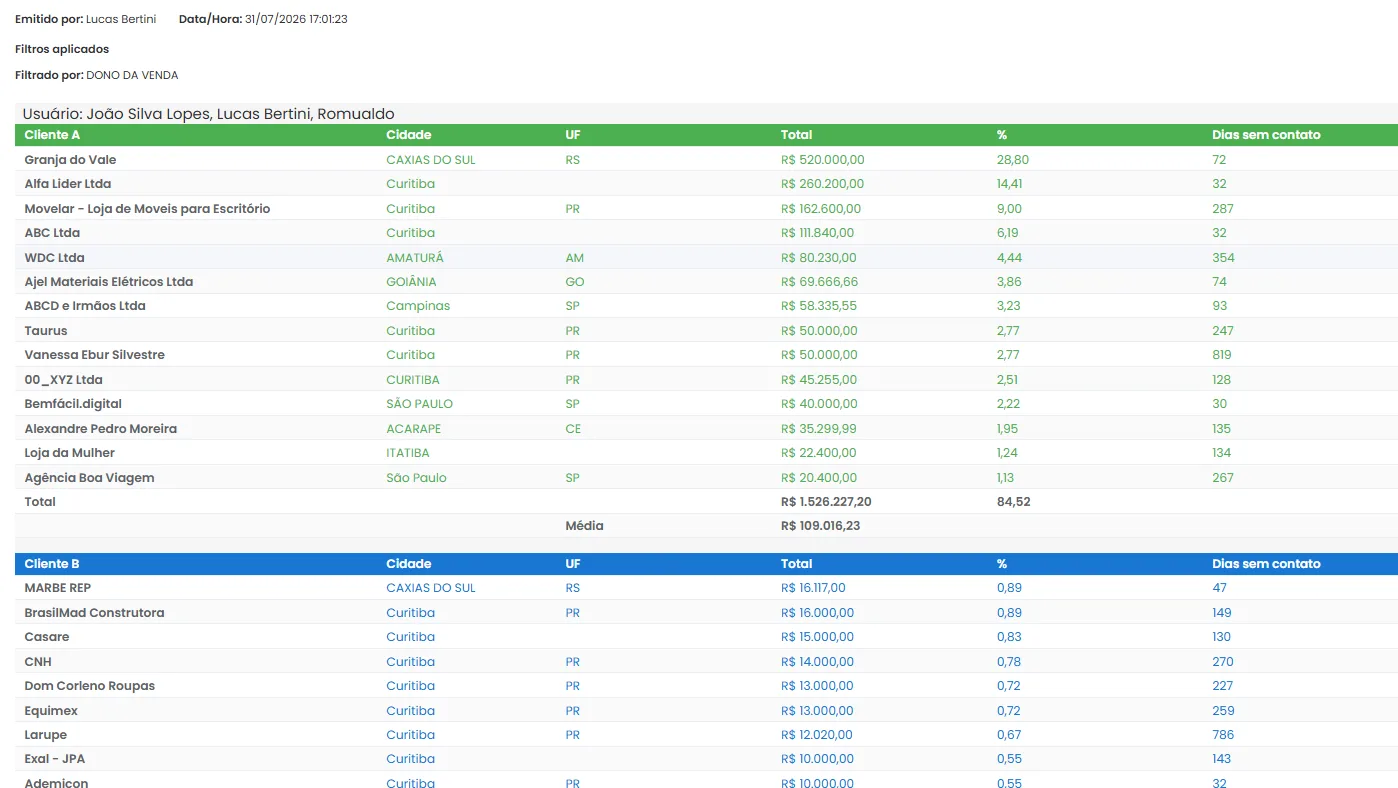Click the grand total R$ 1.526.227,20
The height and width of the screenshot is (788, 1398).
pos(826,502)
